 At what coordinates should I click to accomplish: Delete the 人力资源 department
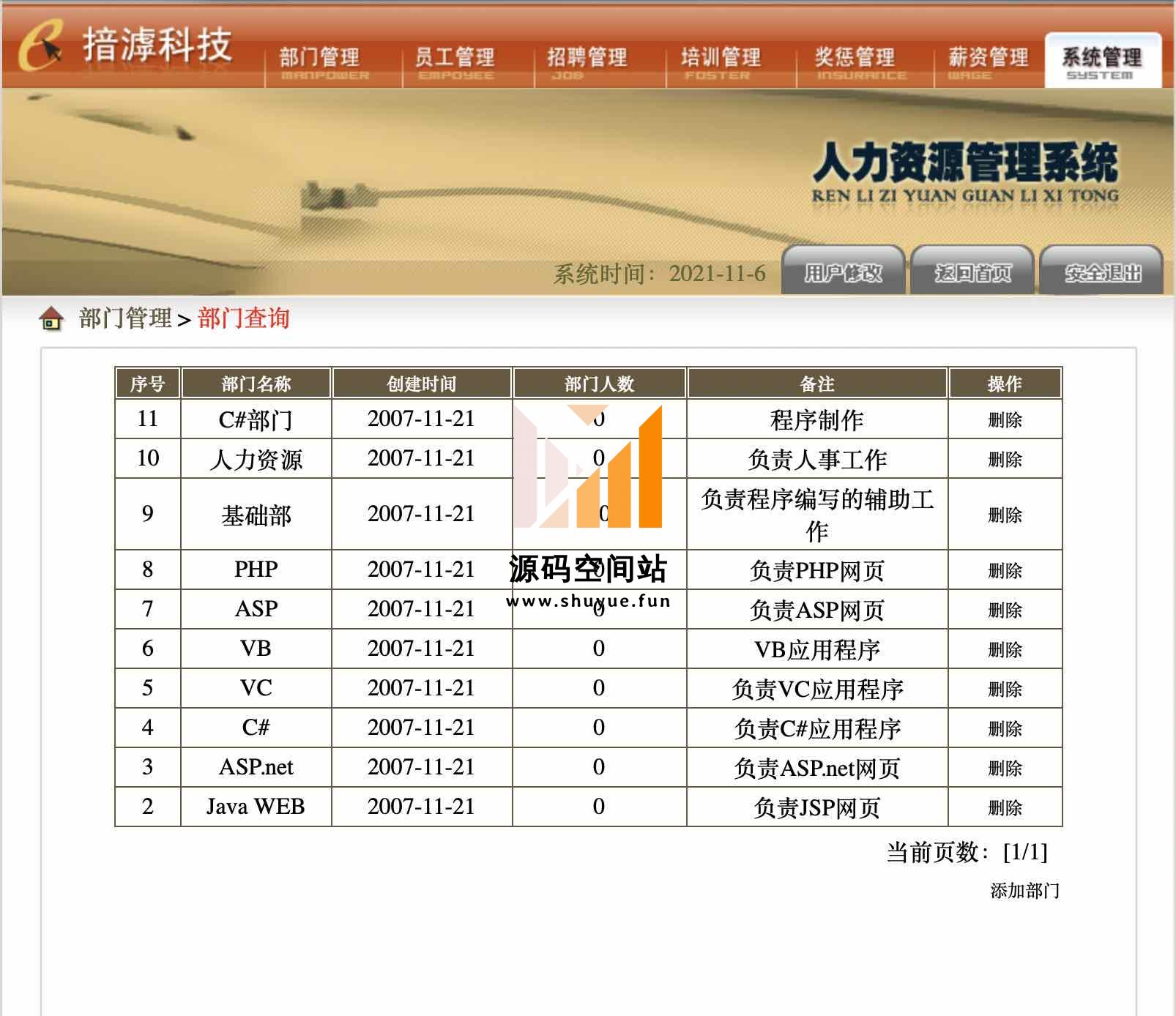click(x=1005, y=460)
